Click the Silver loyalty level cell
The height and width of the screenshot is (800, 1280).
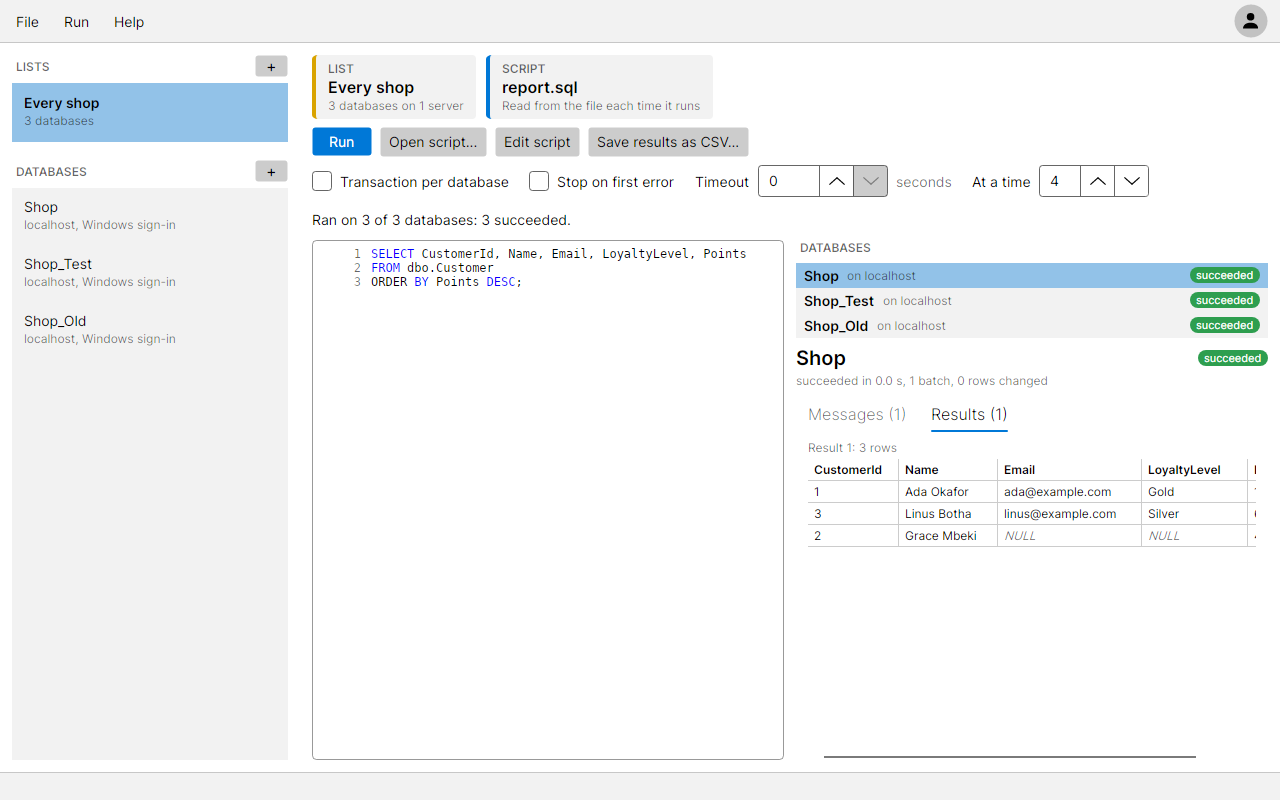(1194, 514)
